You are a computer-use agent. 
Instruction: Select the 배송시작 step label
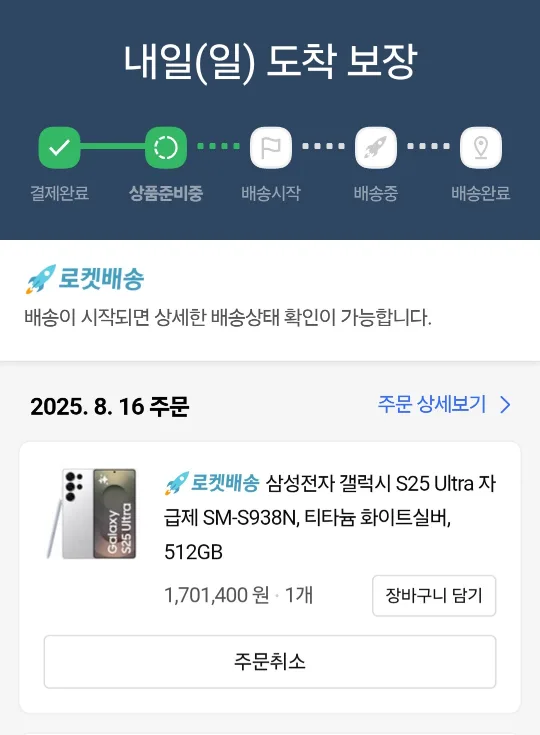(x=271, y=193)
